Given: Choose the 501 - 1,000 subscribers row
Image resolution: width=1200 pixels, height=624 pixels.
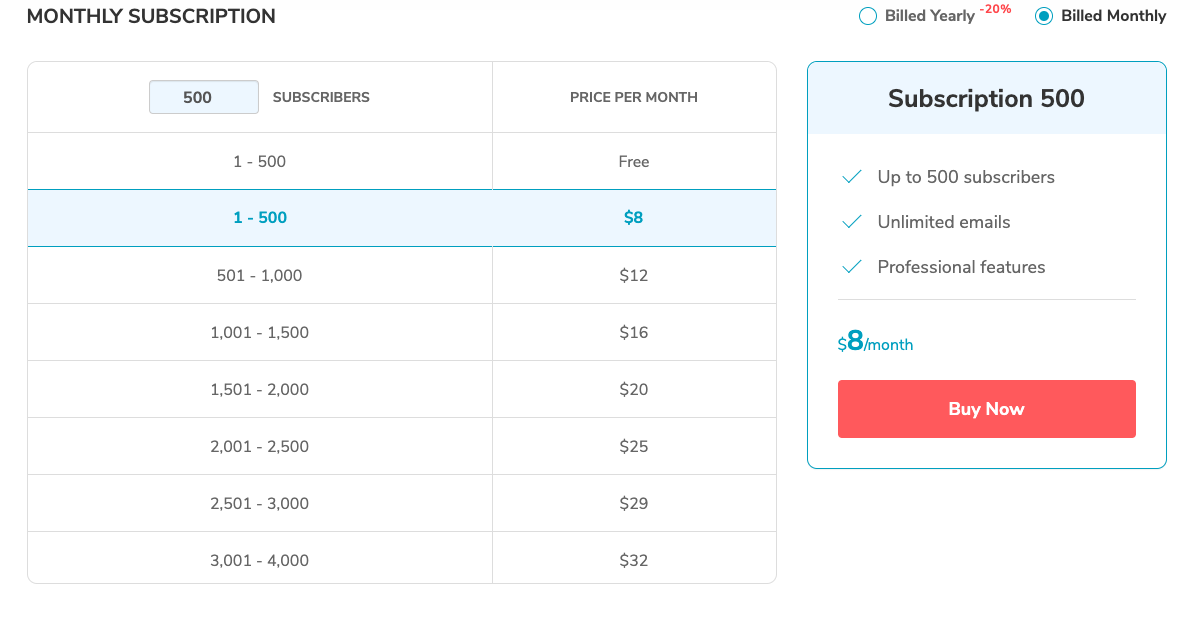Looking at the screenshot, I should click(260, 275).
